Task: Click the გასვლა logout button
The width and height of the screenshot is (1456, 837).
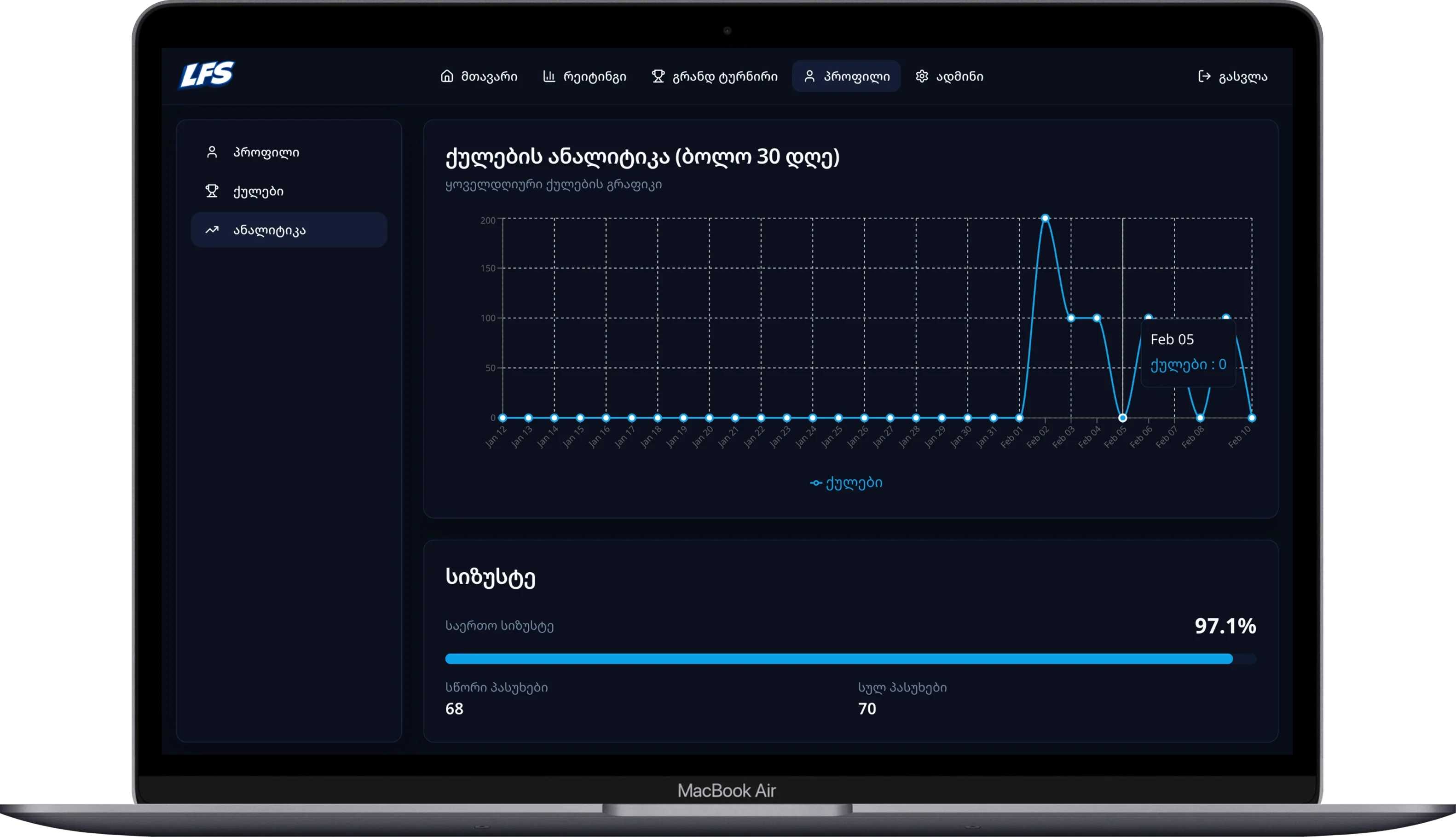Action: pyautogui.click(x=1233, y=76)
